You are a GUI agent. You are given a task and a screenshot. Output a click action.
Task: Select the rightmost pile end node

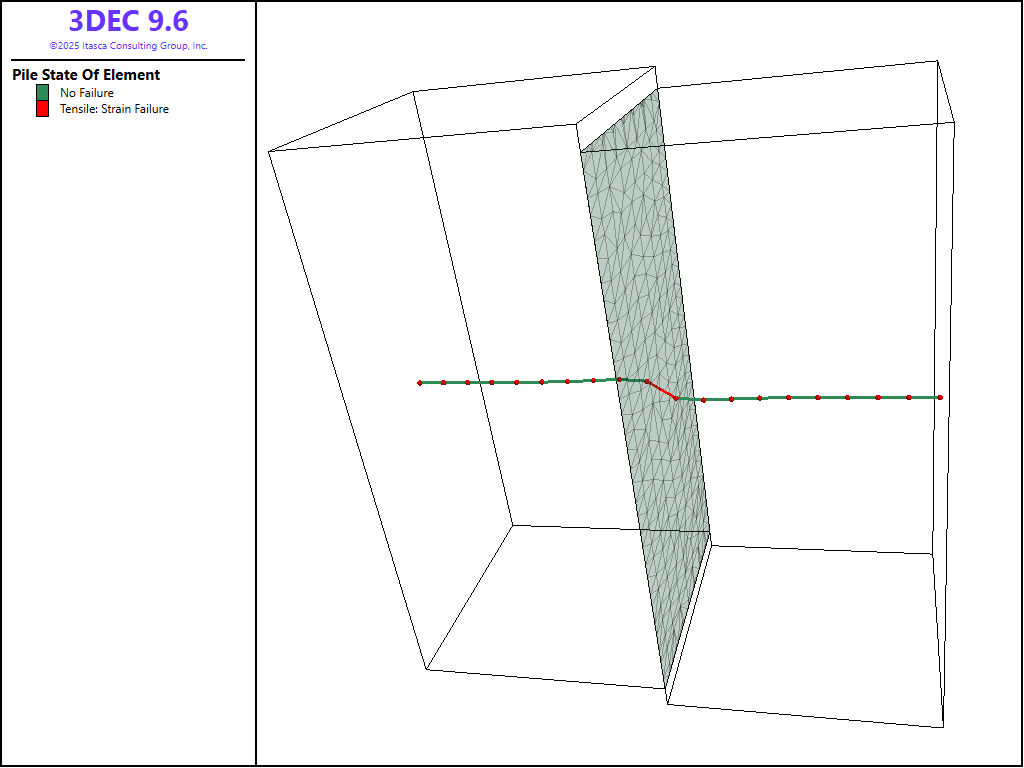click(940, 398)
